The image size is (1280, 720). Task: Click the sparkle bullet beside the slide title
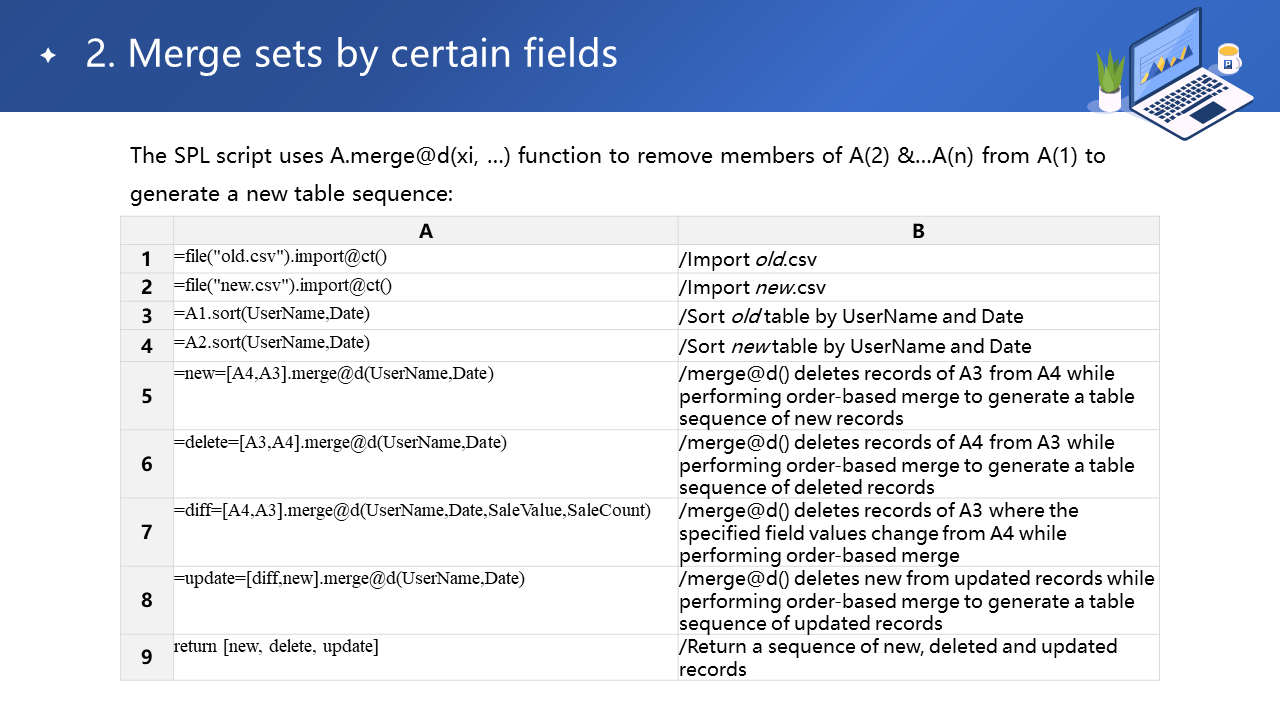(x=48, y=56)
